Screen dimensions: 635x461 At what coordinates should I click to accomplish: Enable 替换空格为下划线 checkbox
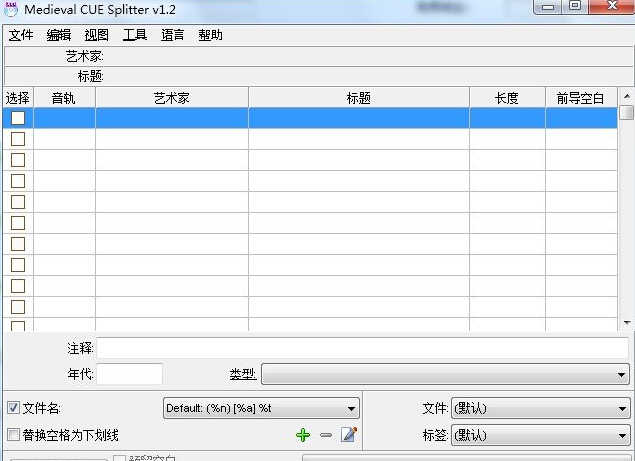(x=13, y=435)
